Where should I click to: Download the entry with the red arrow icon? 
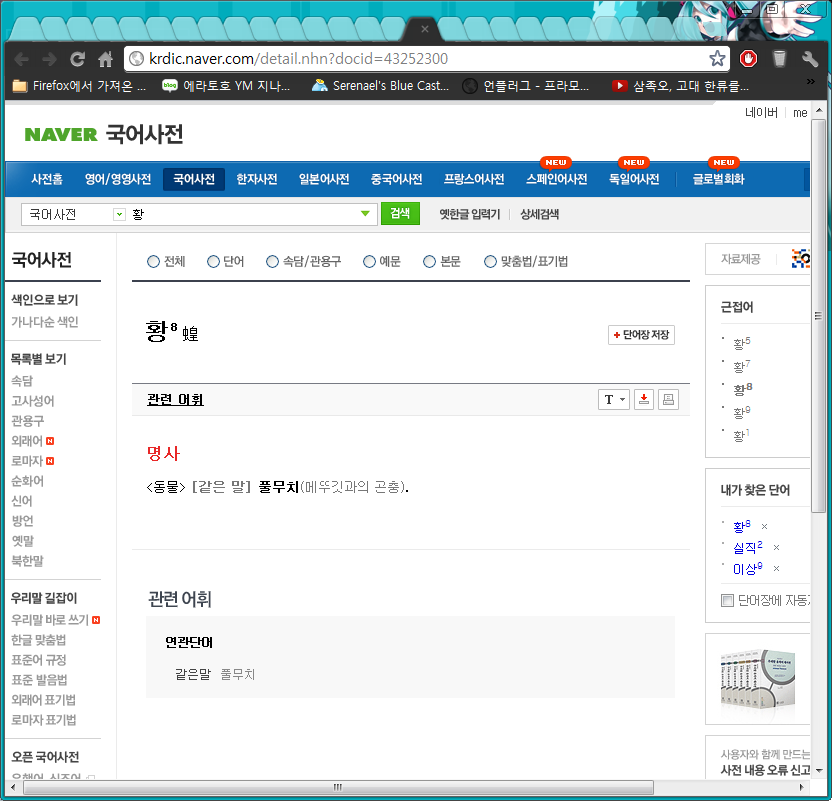[644, 399]
